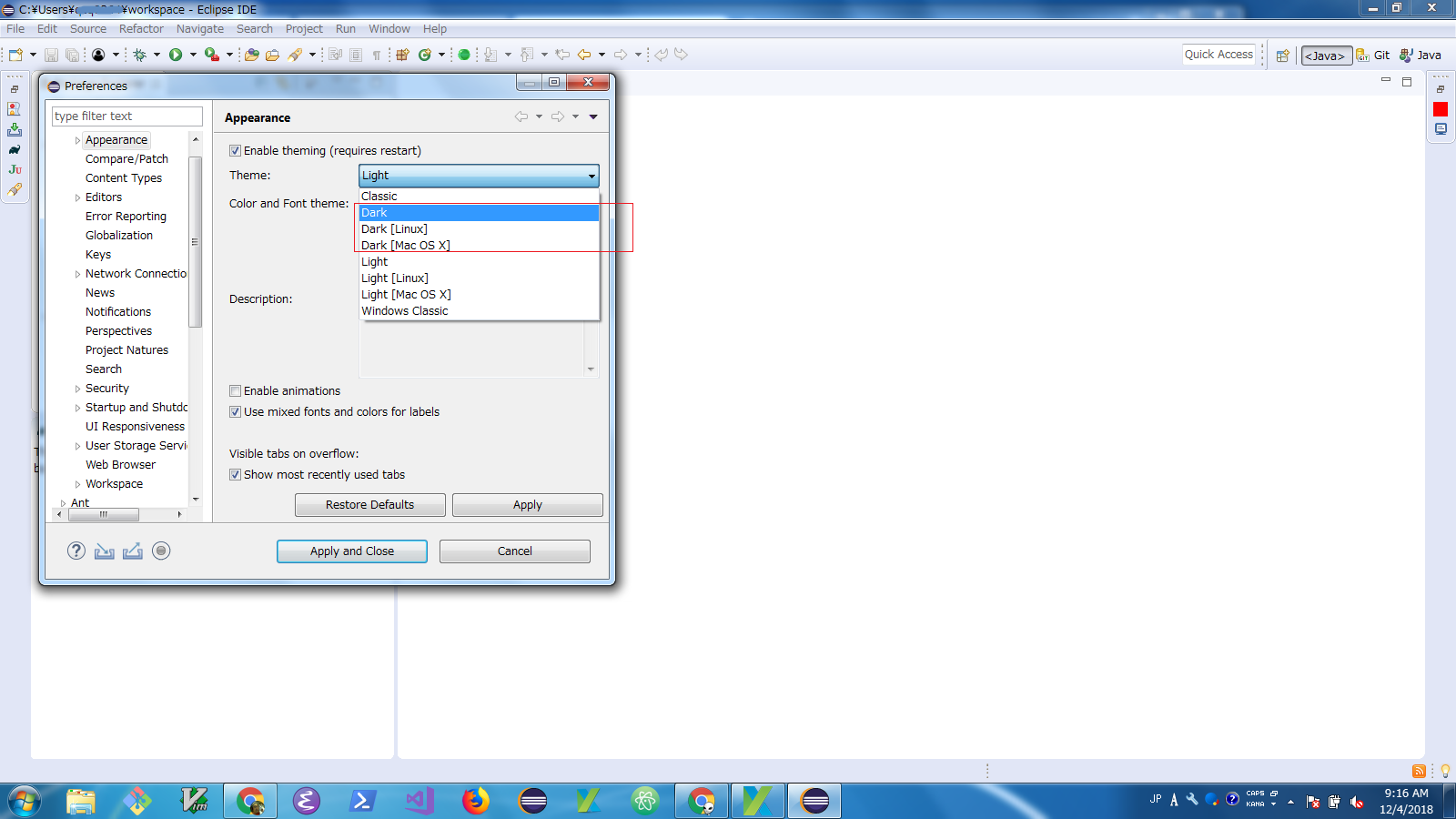Select Light [Linux] theme option

point(479,278)
